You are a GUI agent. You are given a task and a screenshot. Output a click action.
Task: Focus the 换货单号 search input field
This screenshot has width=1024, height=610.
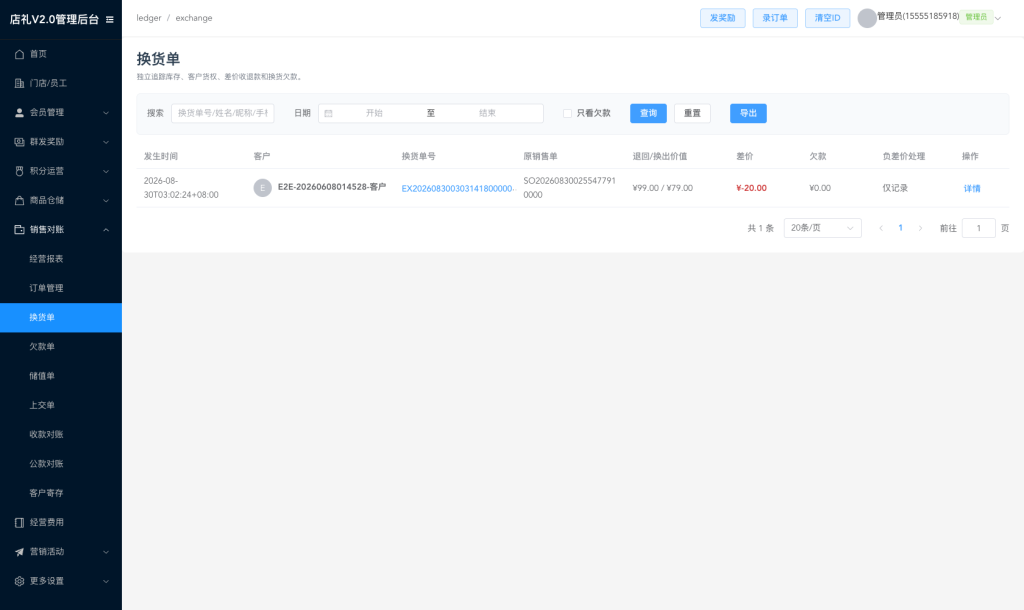[223, 114]
